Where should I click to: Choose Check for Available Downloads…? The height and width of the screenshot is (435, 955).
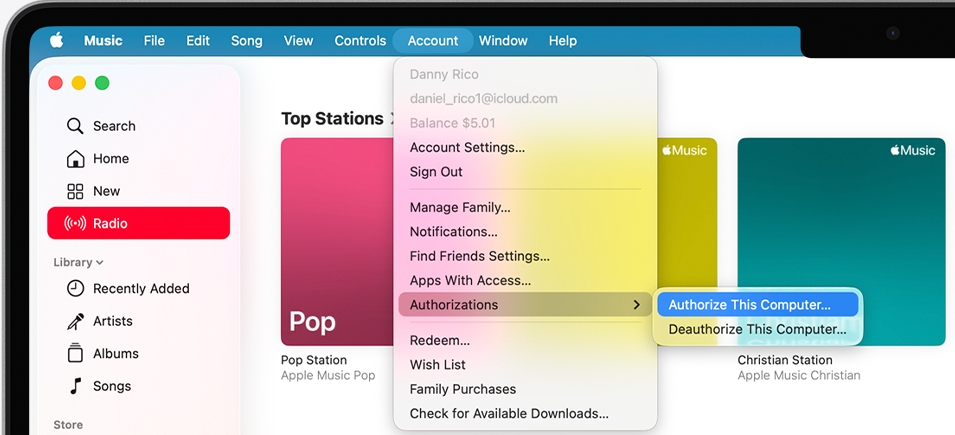[x=525, y=414]
